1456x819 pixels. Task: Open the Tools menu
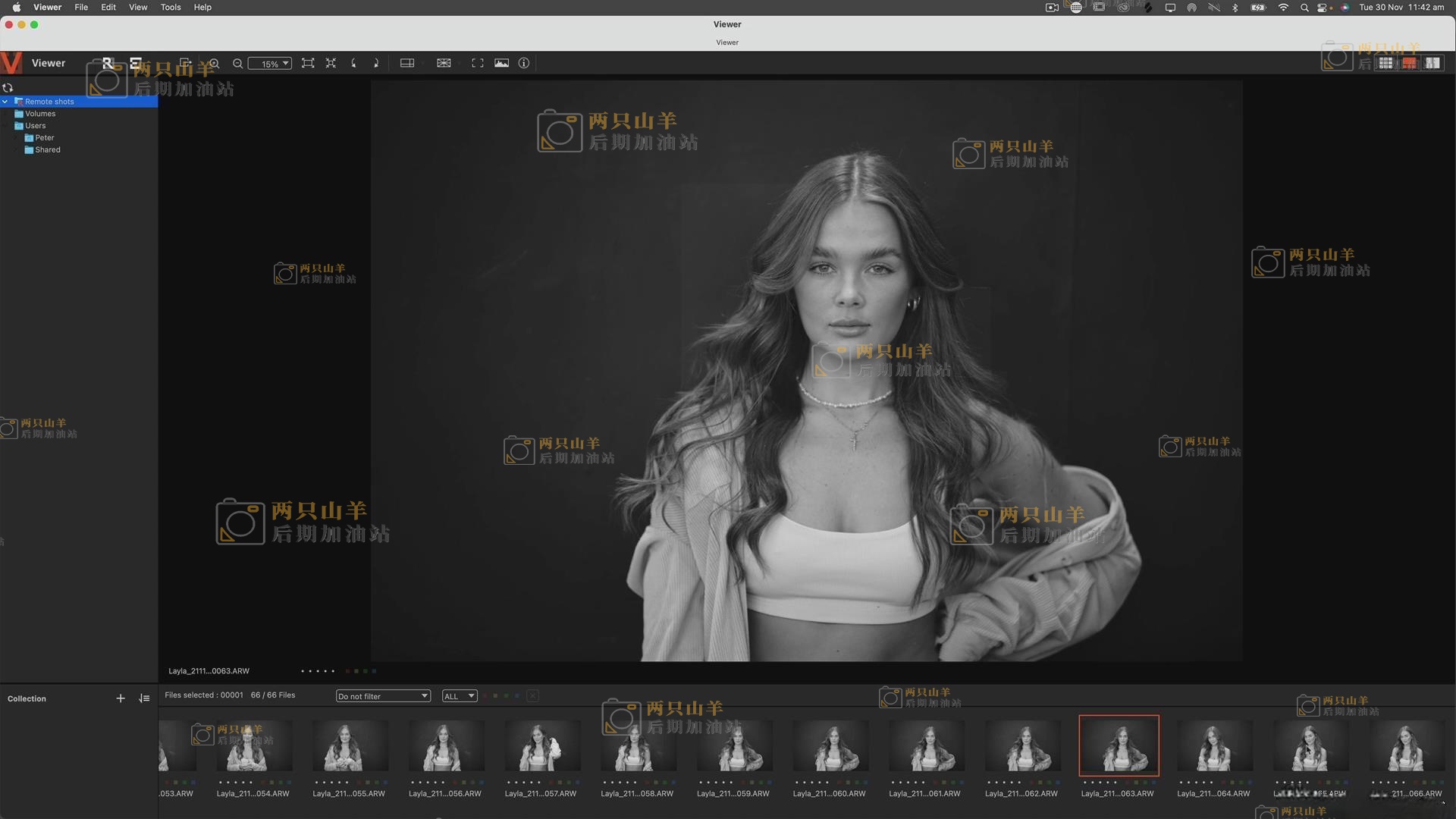pos(171,8)
